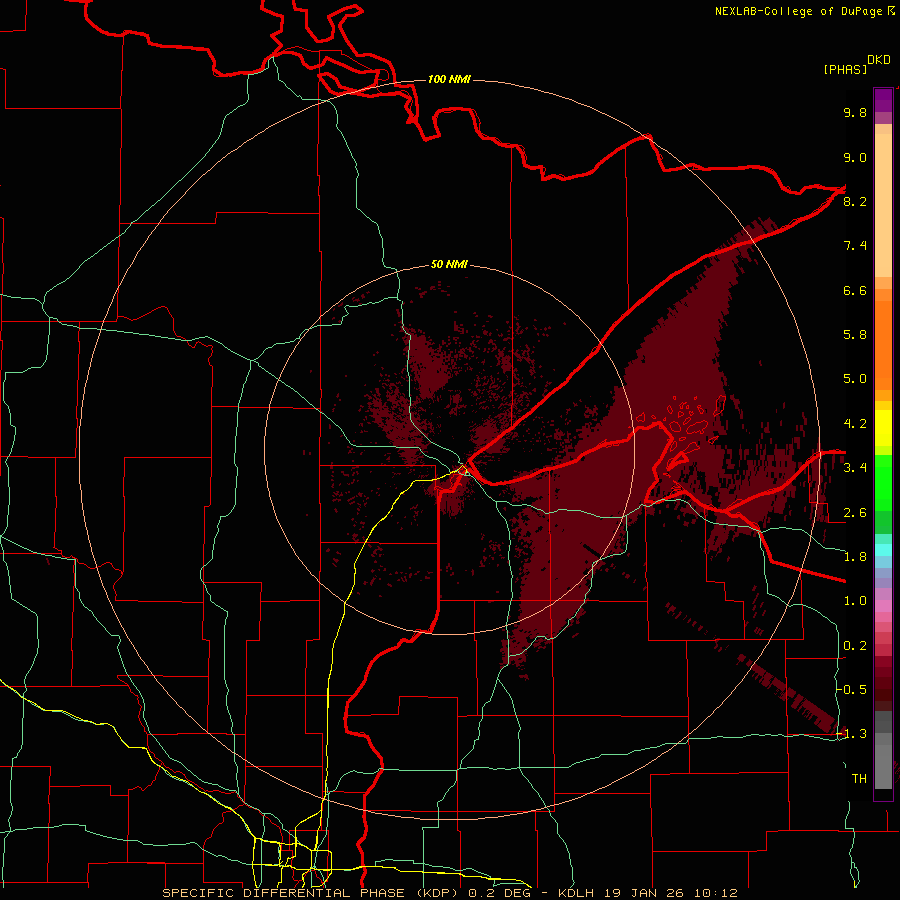
Task: Click the DKD [PHAS] legend header
Action: [856, 64]
